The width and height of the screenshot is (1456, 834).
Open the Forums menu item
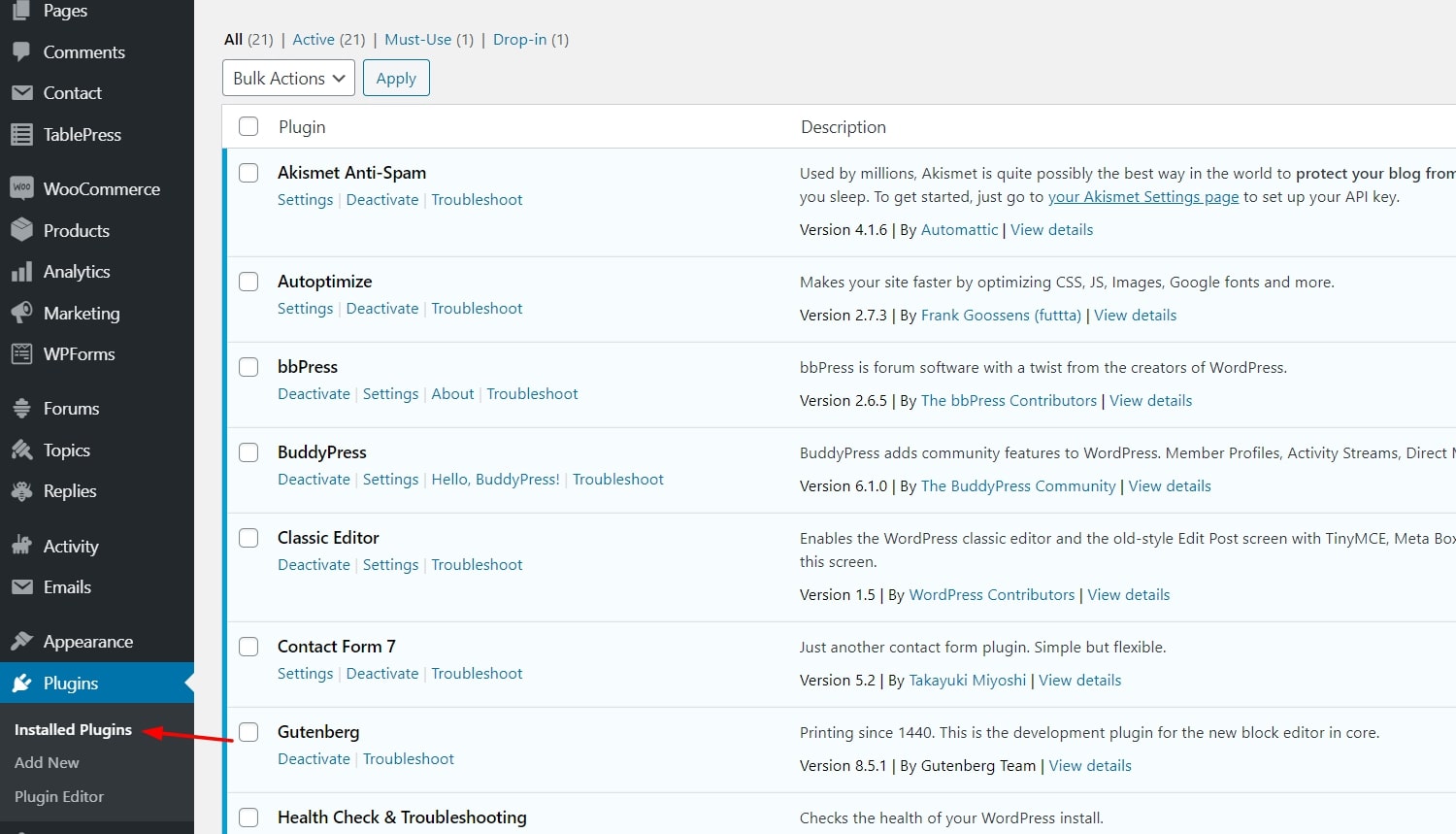97,409
